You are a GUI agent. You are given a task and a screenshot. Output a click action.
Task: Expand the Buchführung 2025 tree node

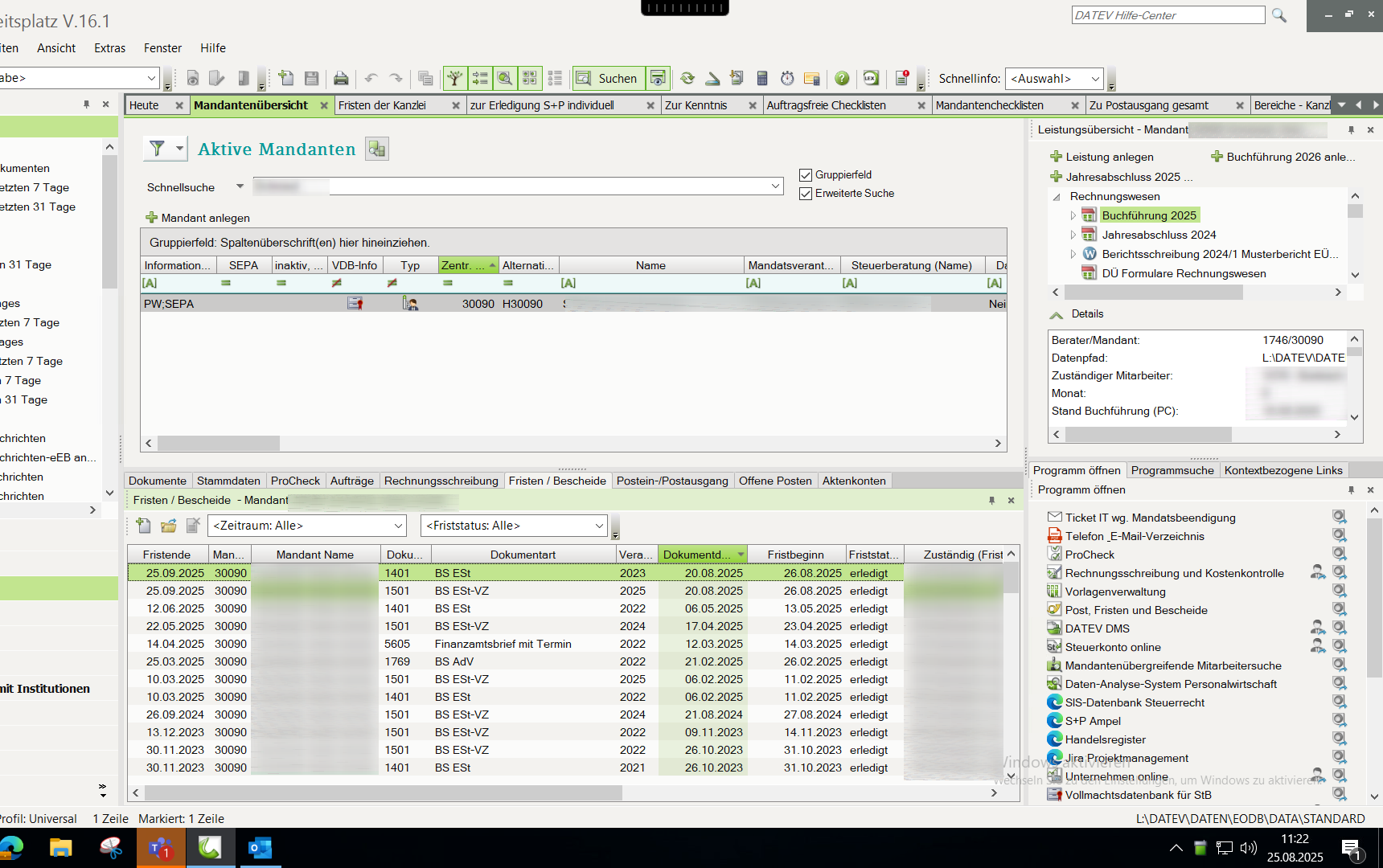coord(1073,215)
